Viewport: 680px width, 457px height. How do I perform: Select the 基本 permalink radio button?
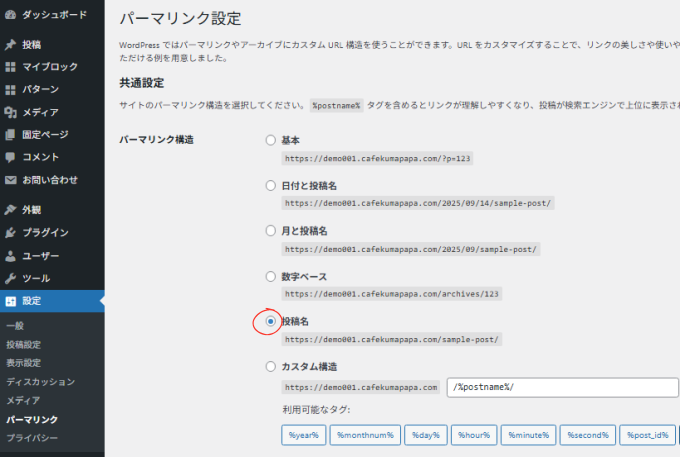[x=271, y=140]
